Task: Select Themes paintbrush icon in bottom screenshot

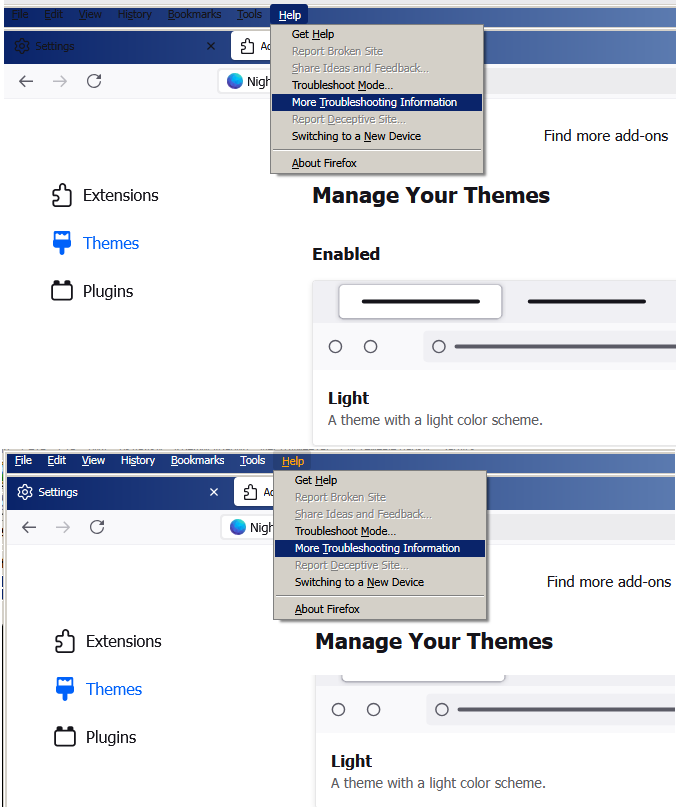Action: pyautogui.click(x=65, y=689)
